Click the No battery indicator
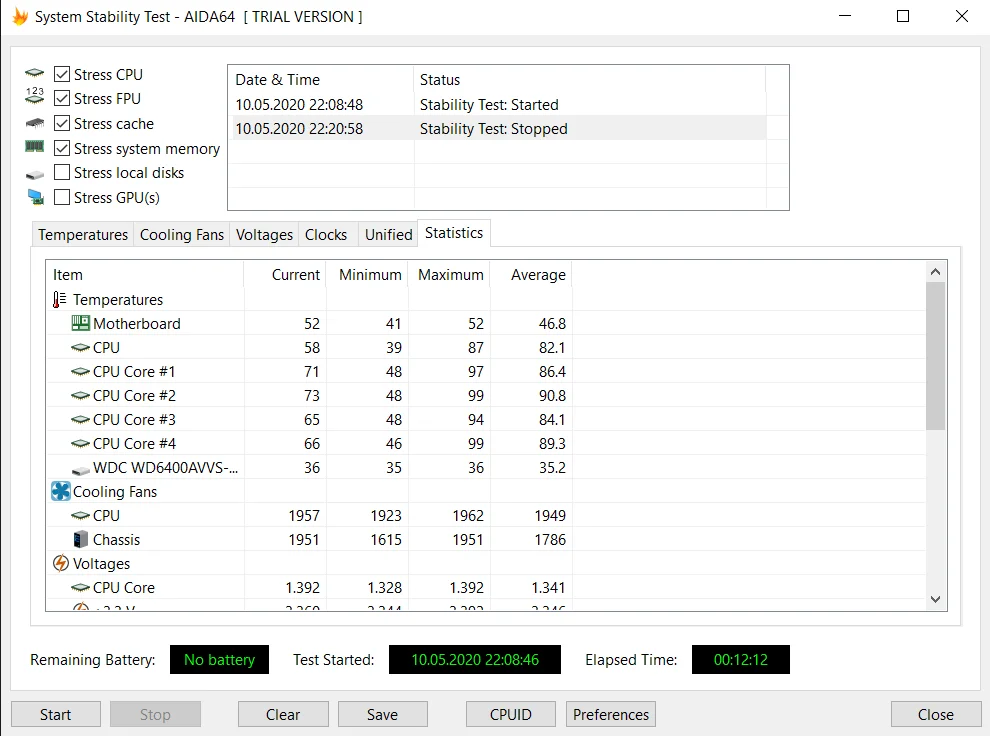The image size is (990, 736). [x=219, y=660]
